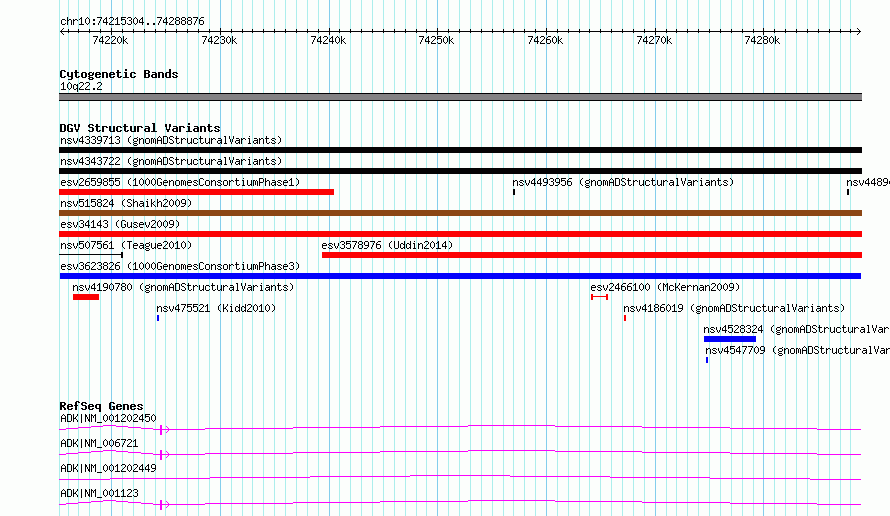
Task: Open the nsv4528324 variant label
Action: click(796, 329)
